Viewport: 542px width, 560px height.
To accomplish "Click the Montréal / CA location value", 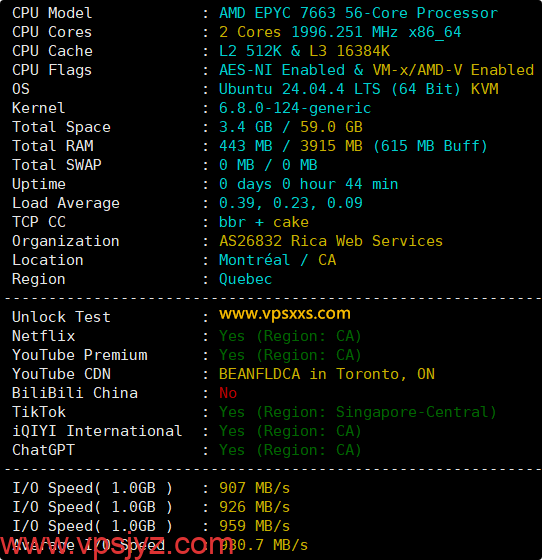I will pyautogui.click(x=277, y=260).
